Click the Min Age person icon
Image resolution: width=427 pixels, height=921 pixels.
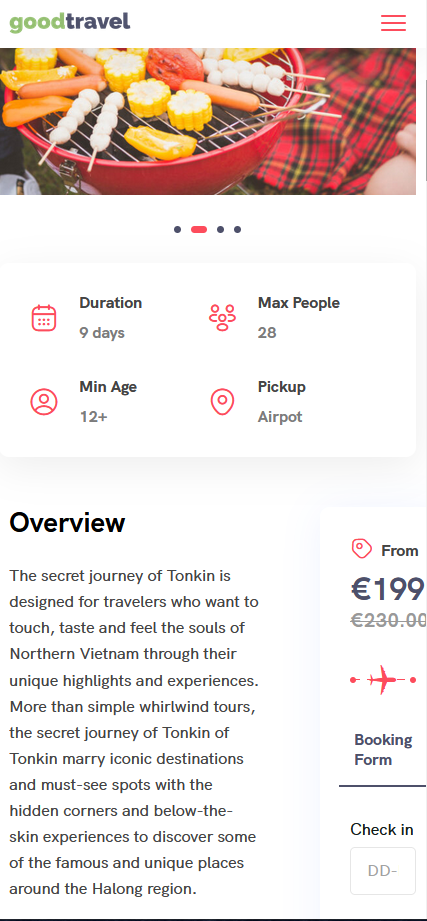pyautogui.click(x=43, y=402)
